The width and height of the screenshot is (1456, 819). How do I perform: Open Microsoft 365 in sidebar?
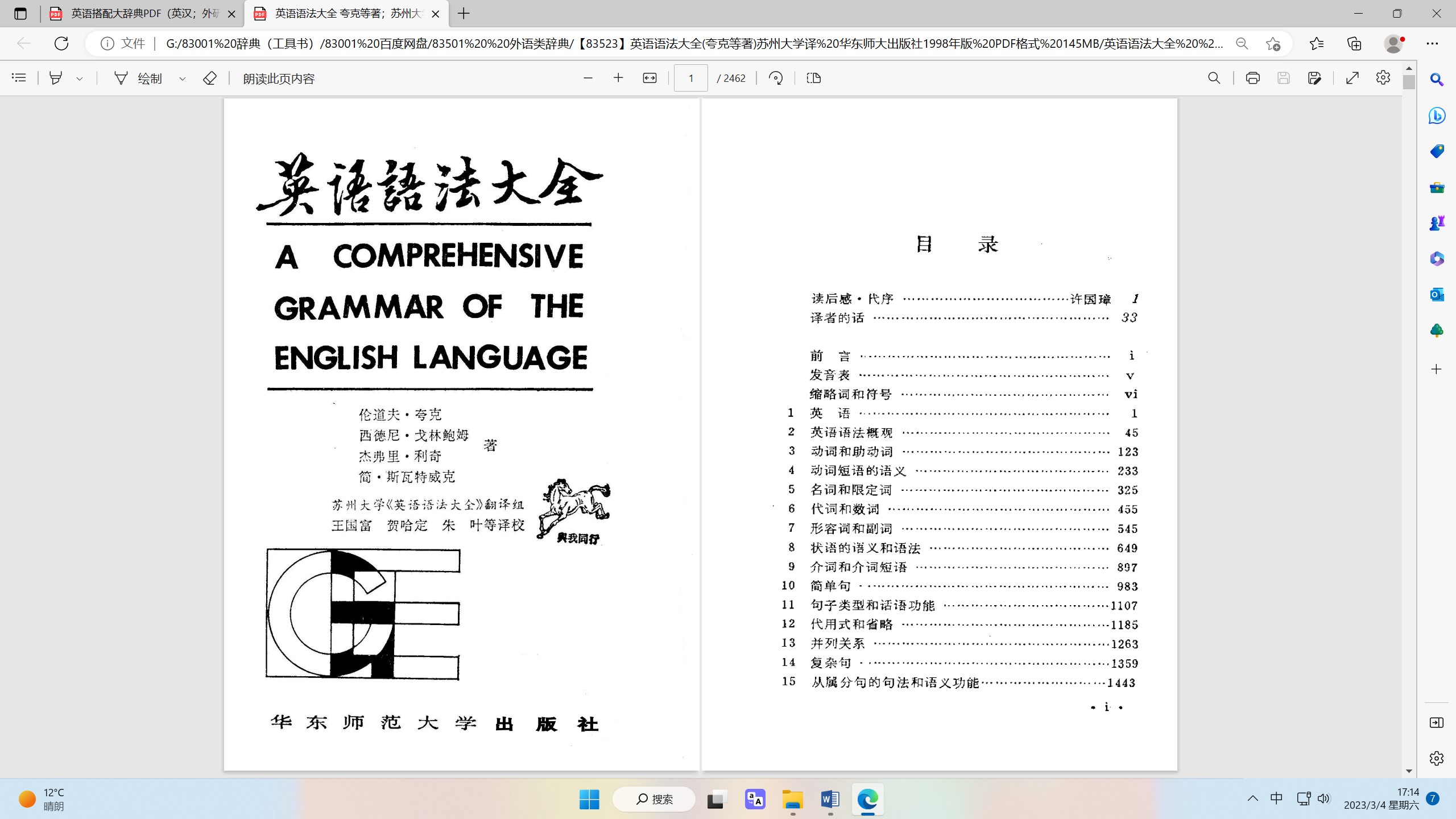click(x=1437, y=259)
